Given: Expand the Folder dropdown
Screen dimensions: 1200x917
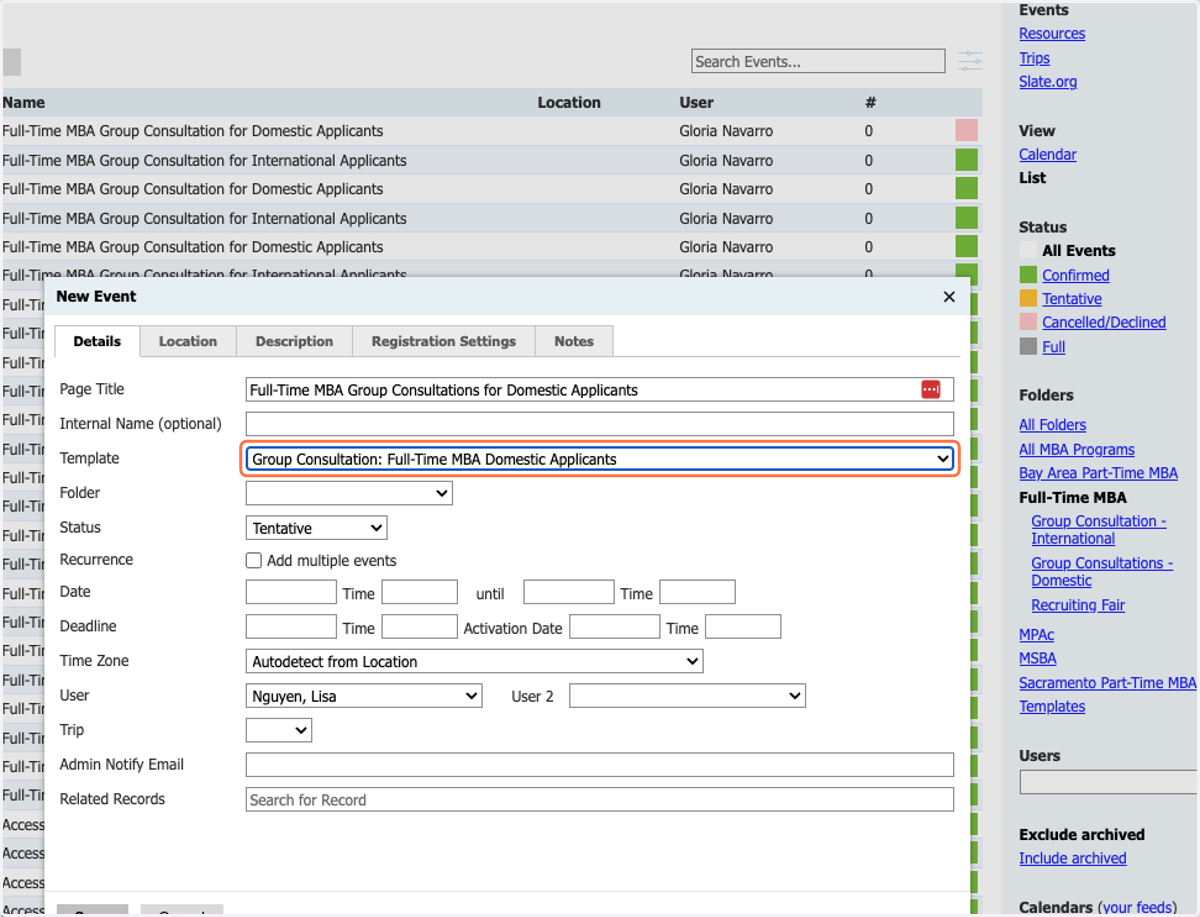Looking at the screenshot, I should coord(349,493).
